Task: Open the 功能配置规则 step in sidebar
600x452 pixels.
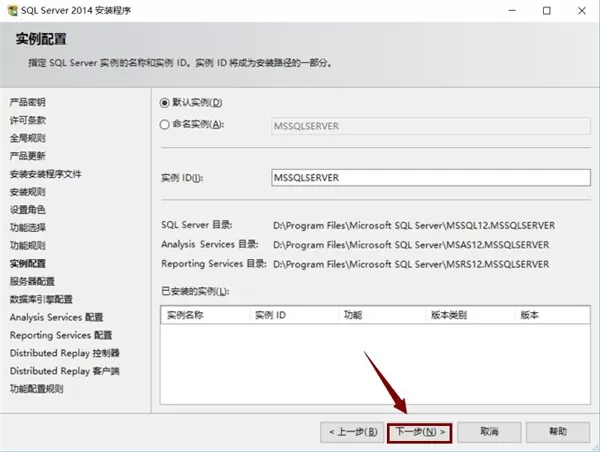Action: (36, 389)
